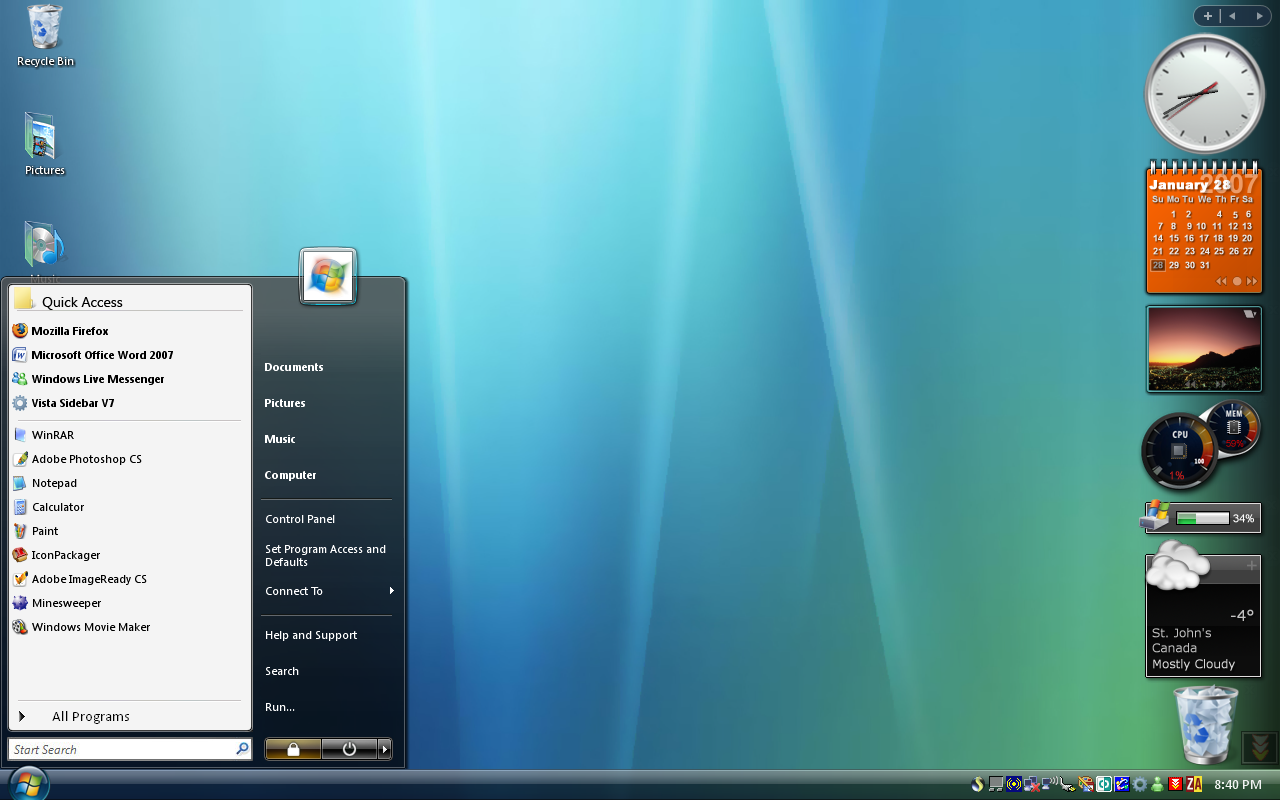Launch Vista Sidebar V7

tap(128, 403)
